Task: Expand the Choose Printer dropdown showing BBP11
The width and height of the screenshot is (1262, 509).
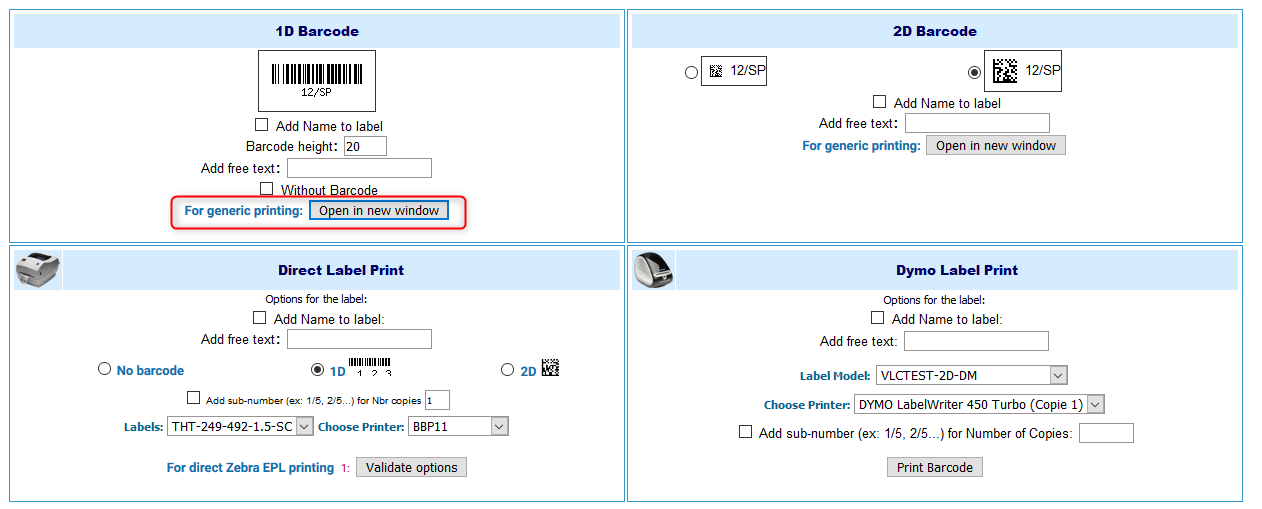Action: coord(459,426)
